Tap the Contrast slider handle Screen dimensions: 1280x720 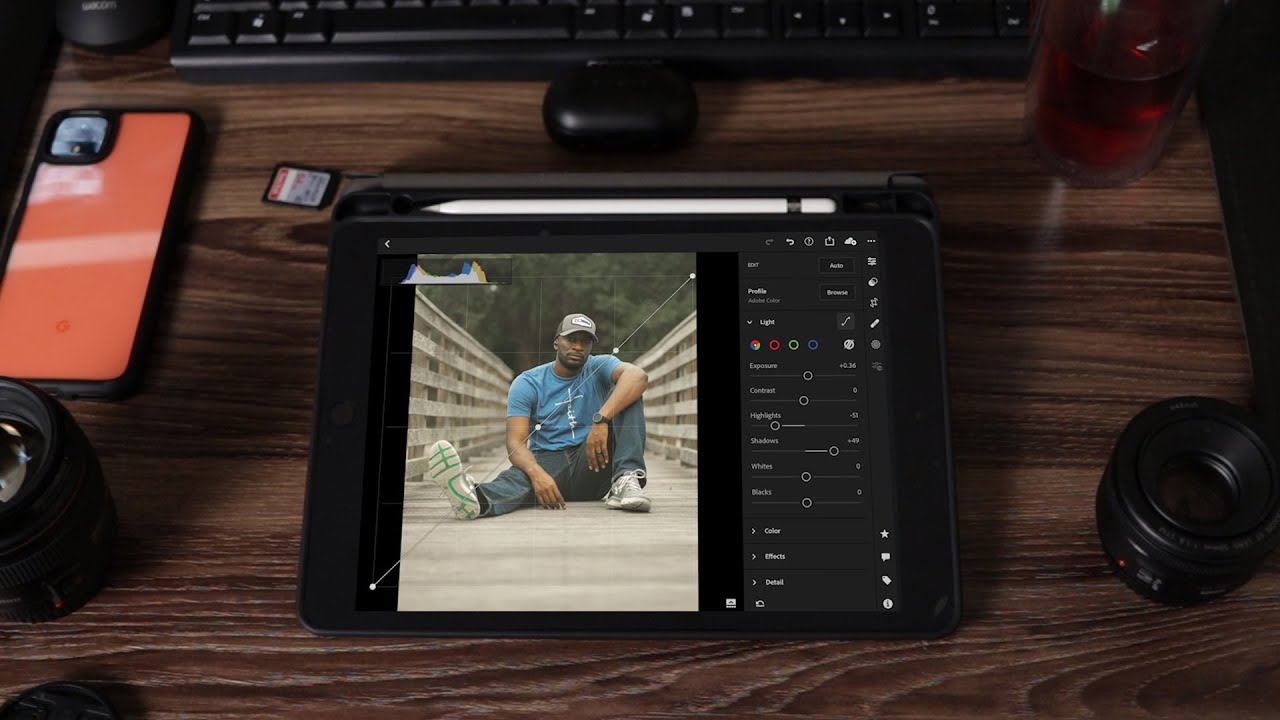[x=804, y=400]
